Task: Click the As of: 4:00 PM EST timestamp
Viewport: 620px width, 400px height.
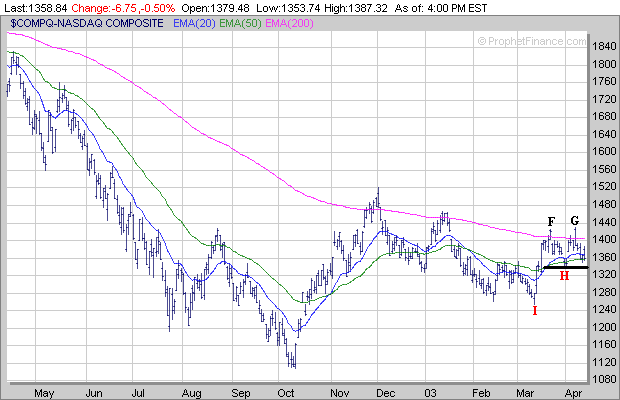Action: [441, 8]
